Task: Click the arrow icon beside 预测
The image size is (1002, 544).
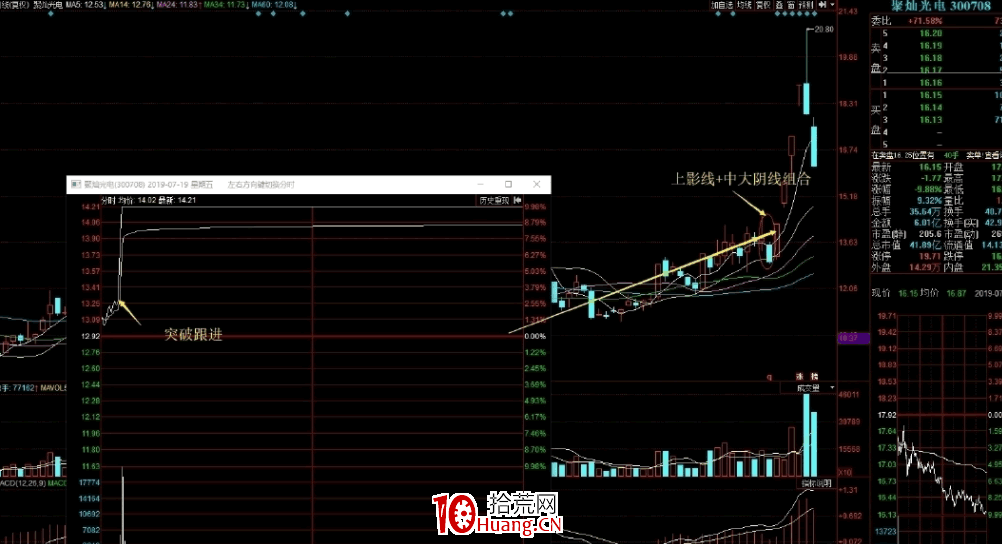Action: coord(822,4)
